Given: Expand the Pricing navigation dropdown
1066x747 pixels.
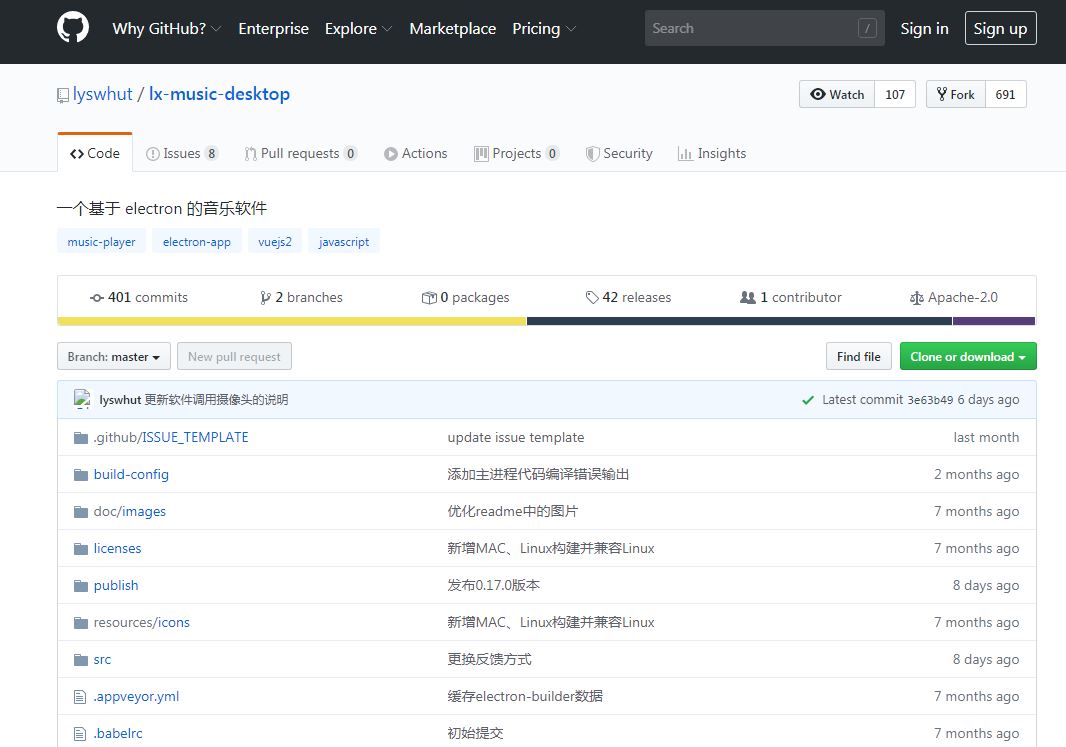Looking at the screenshot, I should pyautogui.click(x=544, y=29).
